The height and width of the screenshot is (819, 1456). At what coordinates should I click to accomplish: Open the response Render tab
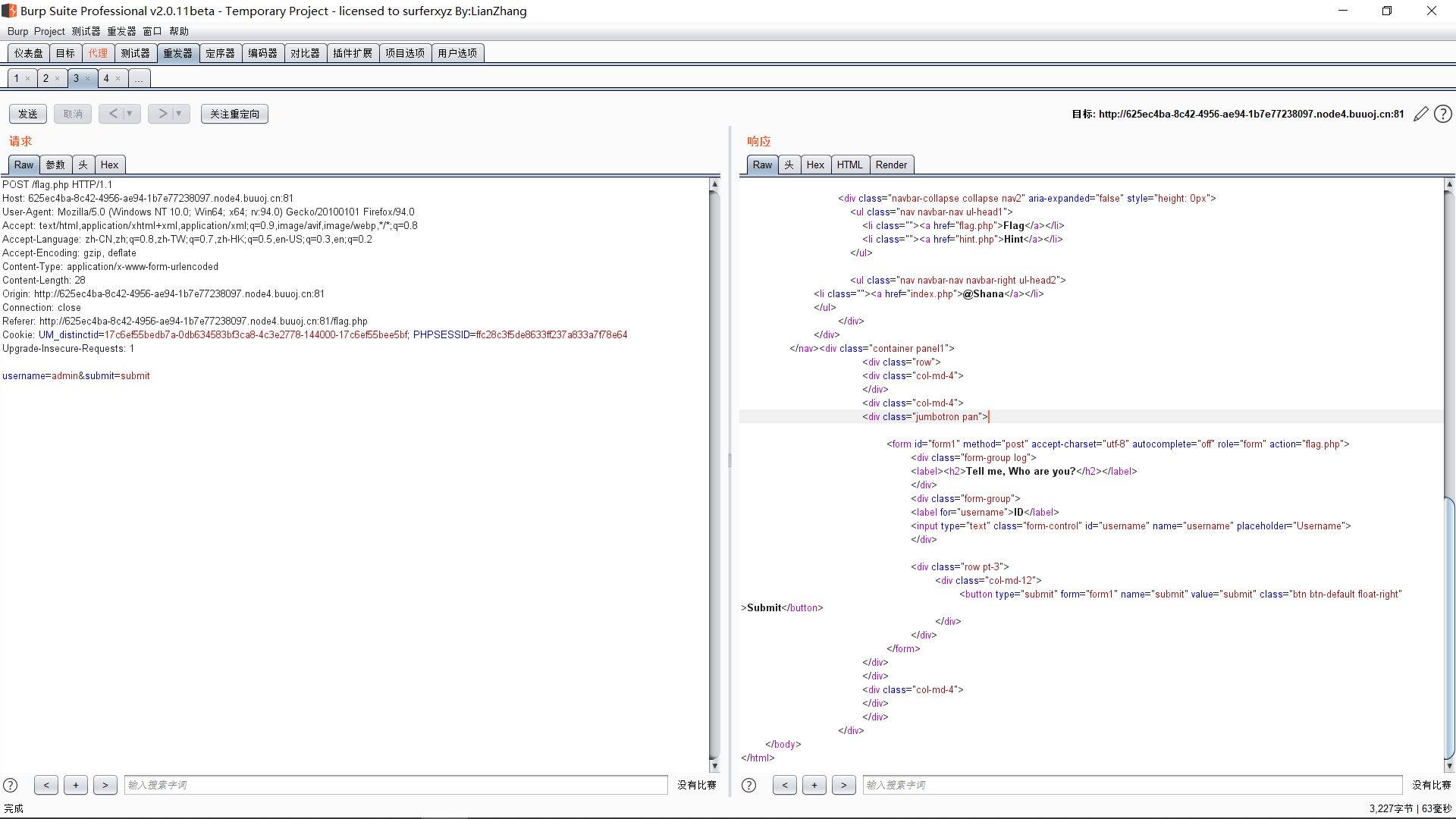[x=891, y=165]
